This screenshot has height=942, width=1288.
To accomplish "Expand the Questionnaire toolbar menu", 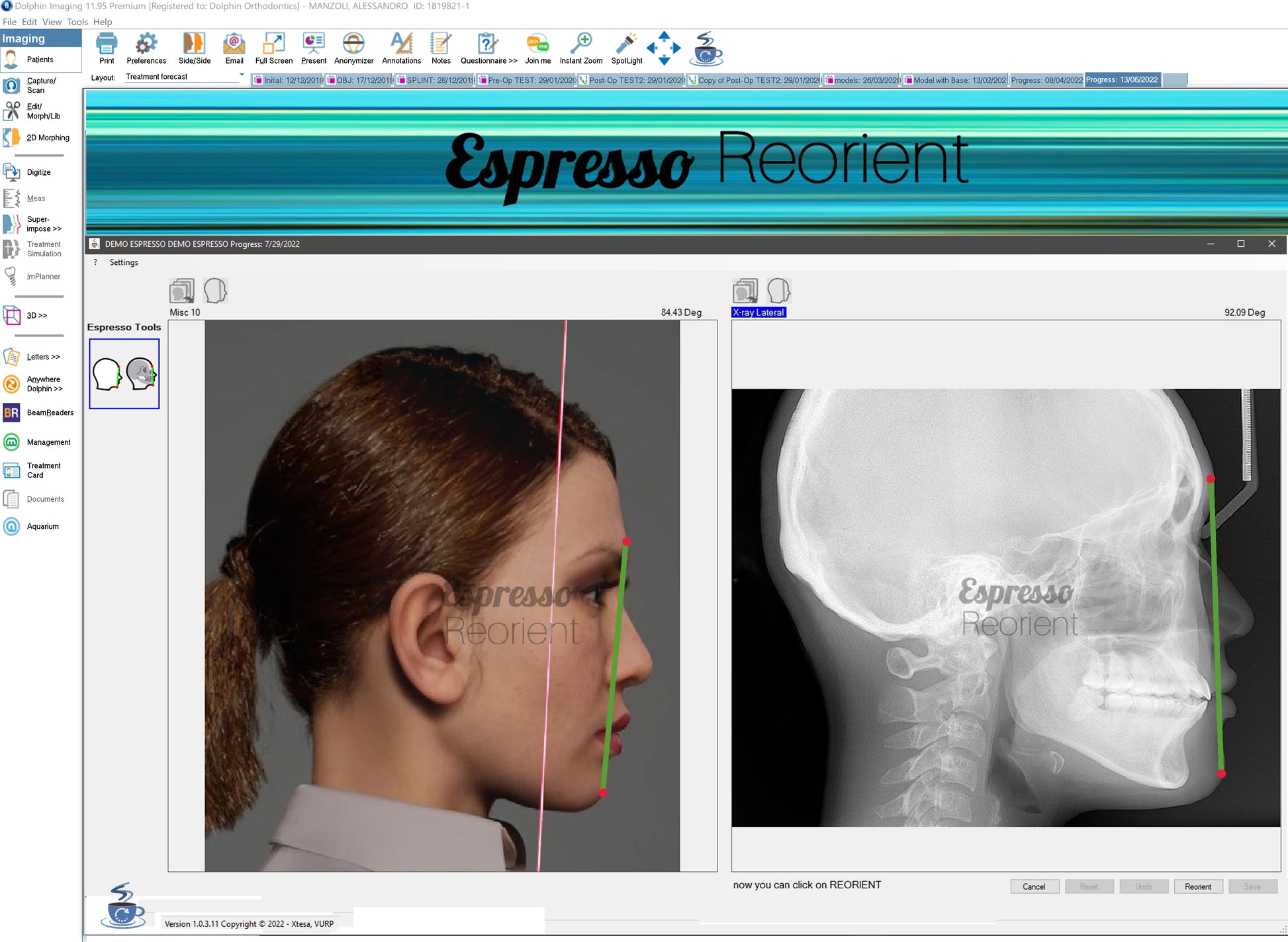I will pyautogui.click(x=488, y=48).
